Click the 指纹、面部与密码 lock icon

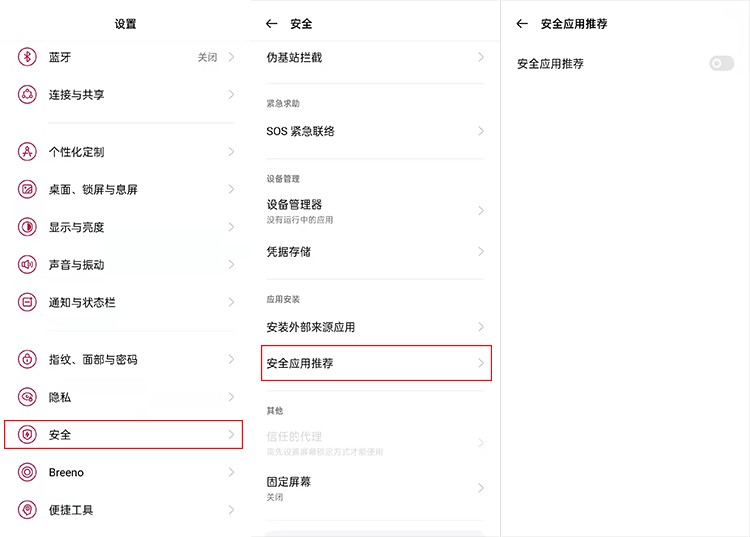pyautogui.click(x=27, y=360)
